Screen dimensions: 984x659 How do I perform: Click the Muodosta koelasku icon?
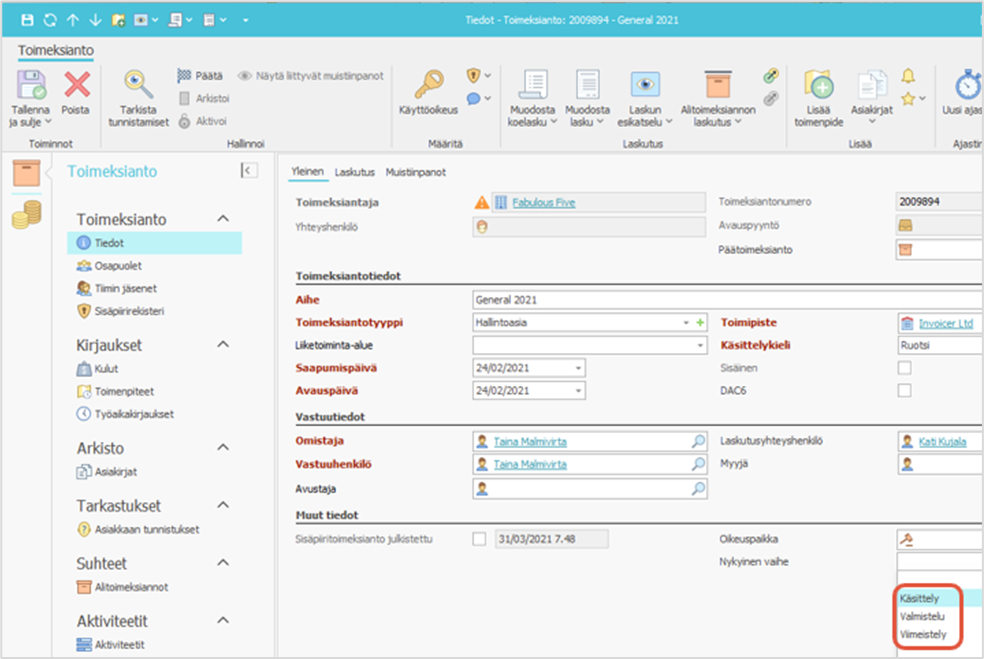pyautogui.click(x=532, y=86)
